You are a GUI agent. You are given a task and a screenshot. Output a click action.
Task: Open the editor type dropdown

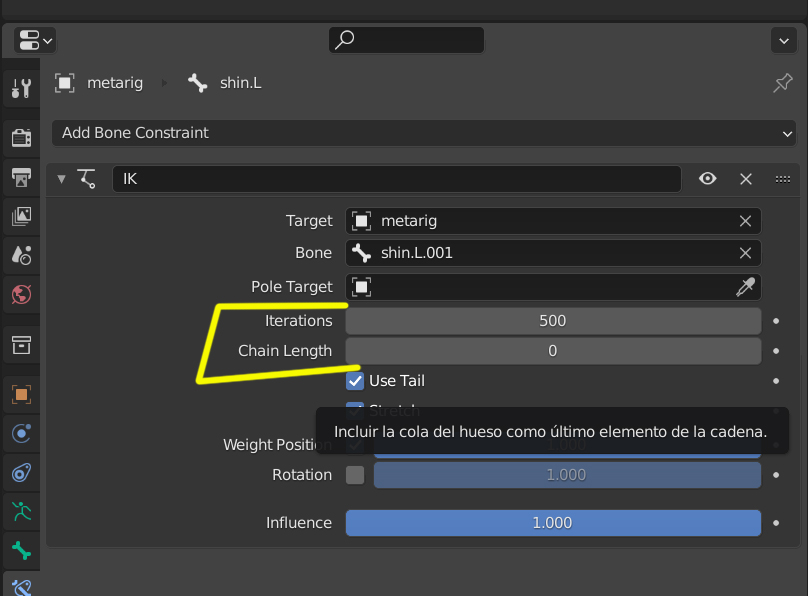(35, 40)
